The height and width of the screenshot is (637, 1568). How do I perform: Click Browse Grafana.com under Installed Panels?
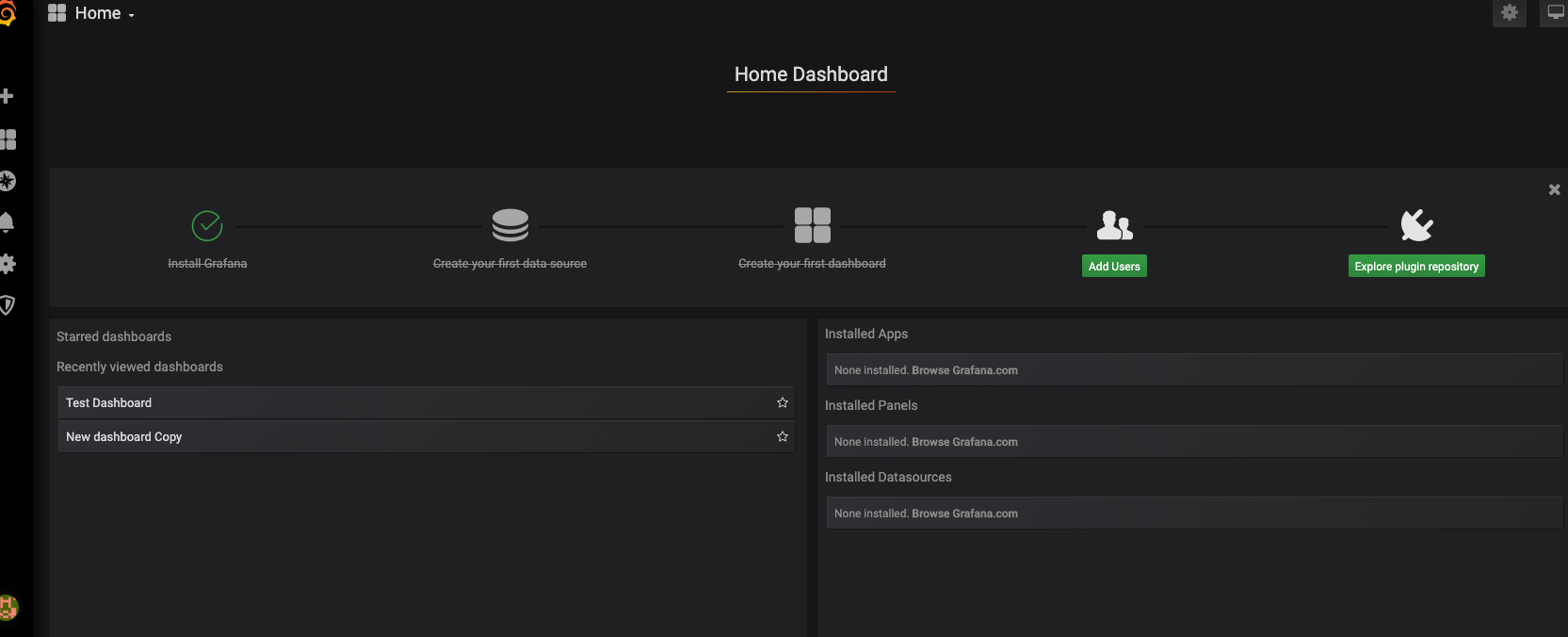coord(964,442)
